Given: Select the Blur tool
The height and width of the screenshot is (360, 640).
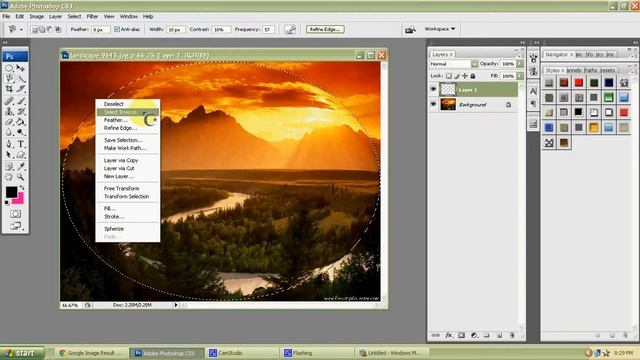Looking at the screenshot, I should click(9, 132).
